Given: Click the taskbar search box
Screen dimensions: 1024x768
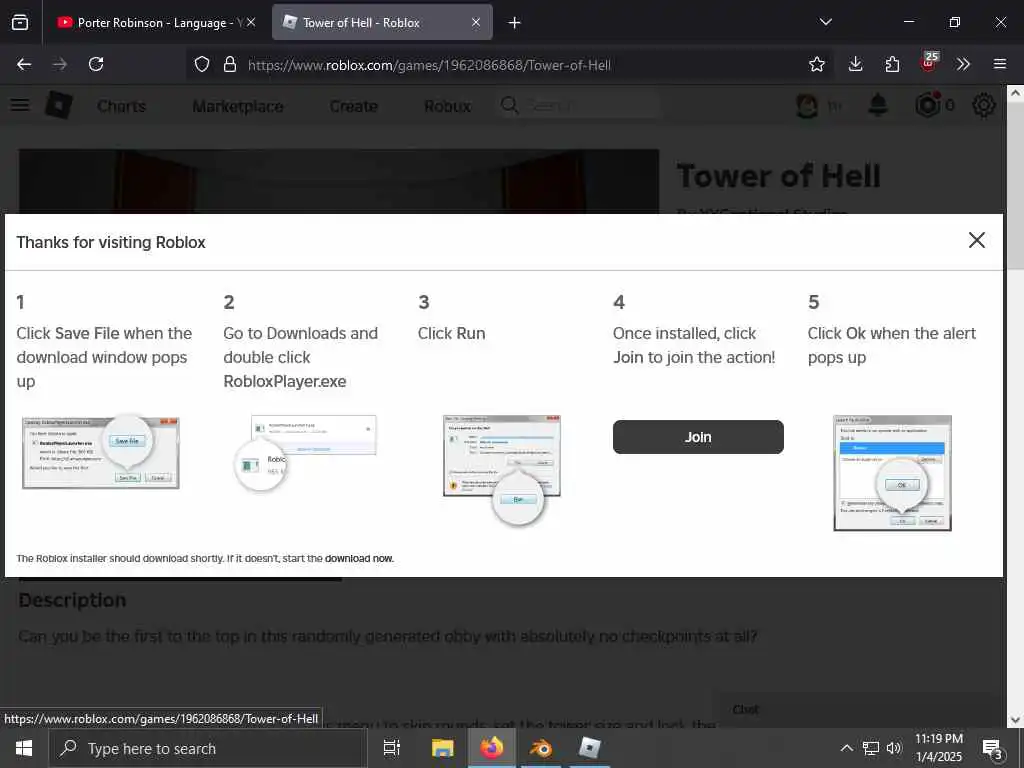Looking at the screenshot, I should (x=208, y=748).
